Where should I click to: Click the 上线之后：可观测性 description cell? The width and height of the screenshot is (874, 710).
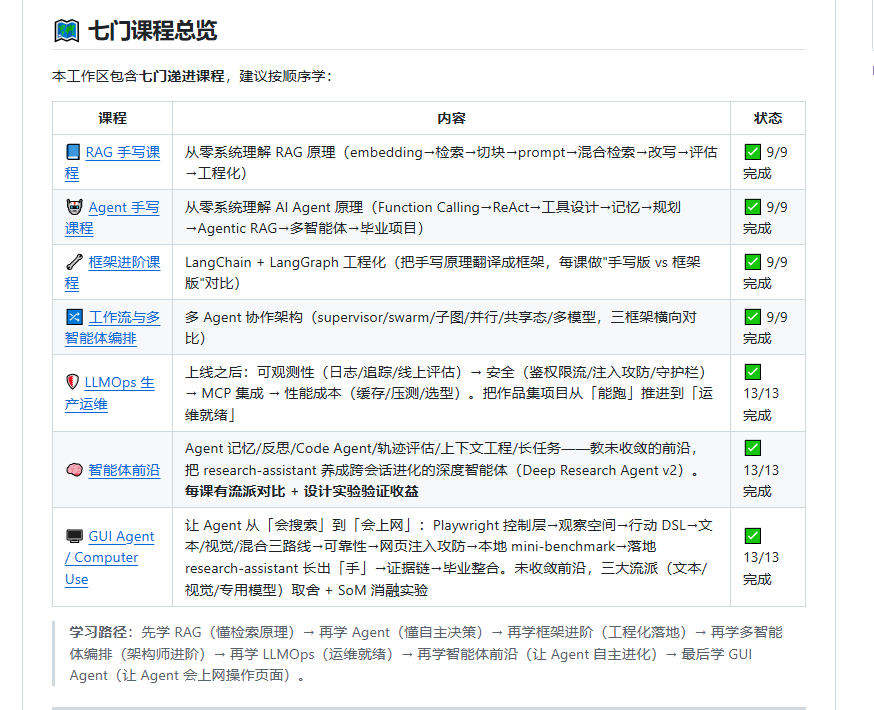click(x=449, y=393)
